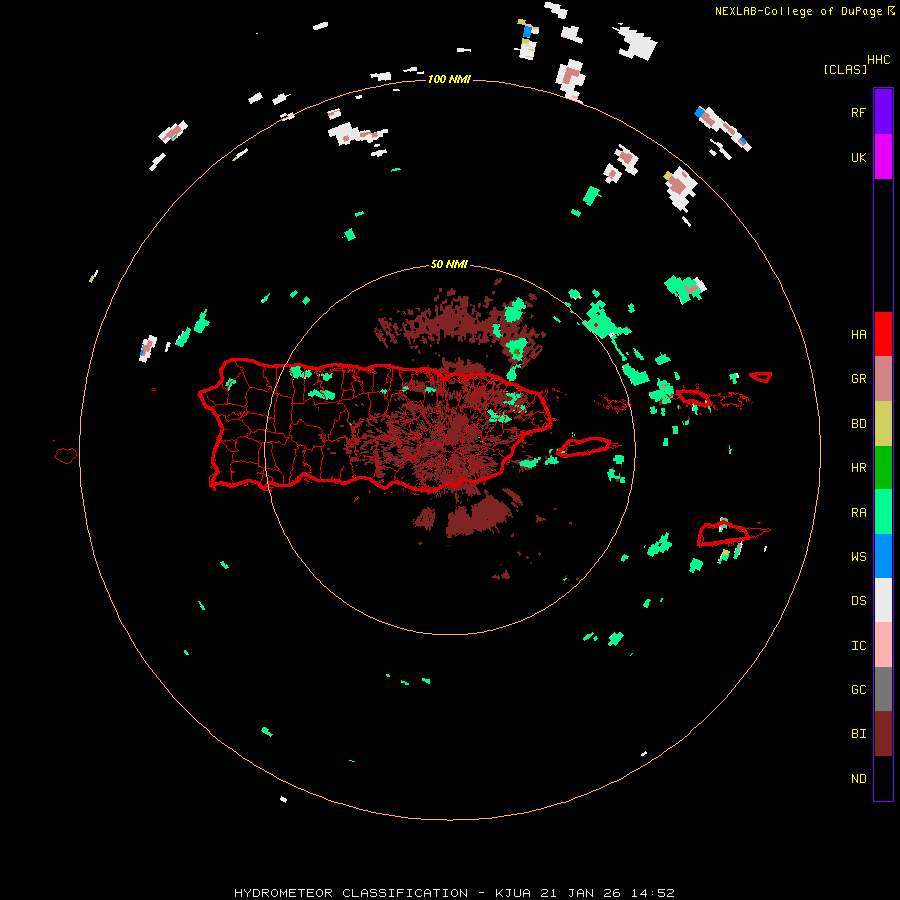Image resolution: width=900 pixels, height=900 pixels.
Task: Select the white DS legend swatch
Action: [x=883, y=600]
